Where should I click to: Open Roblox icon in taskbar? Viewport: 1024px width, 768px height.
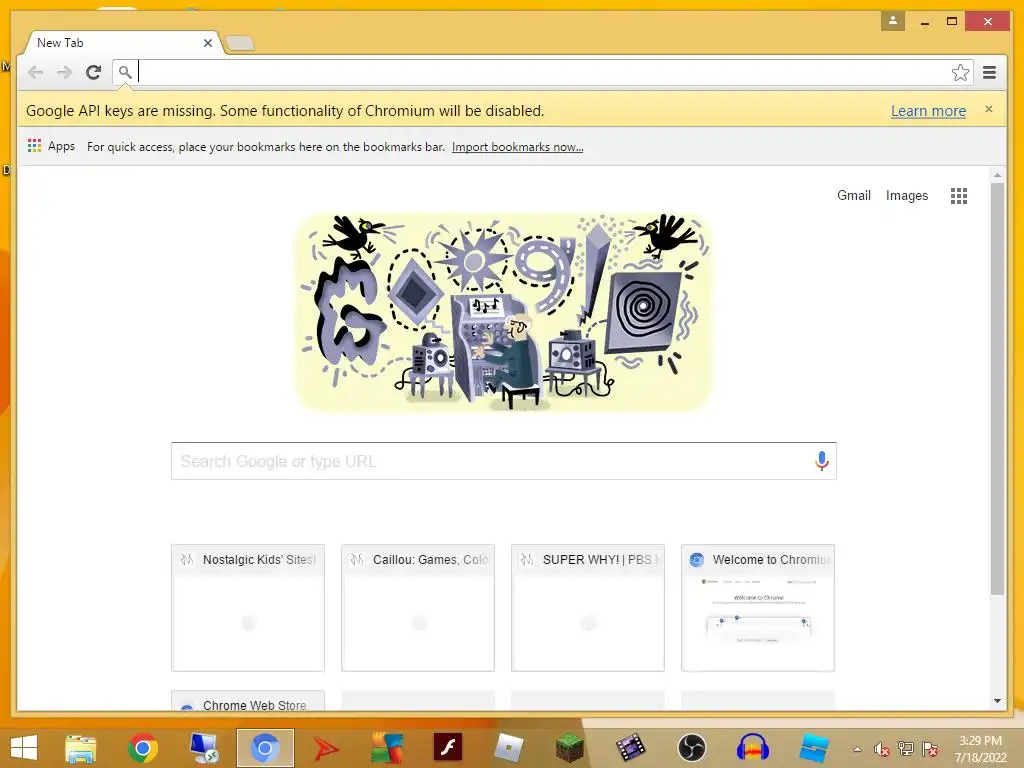coord(509,748)
